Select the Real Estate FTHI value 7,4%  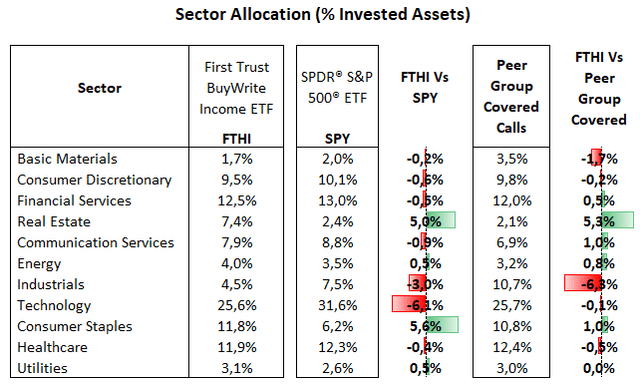(236, 222)
